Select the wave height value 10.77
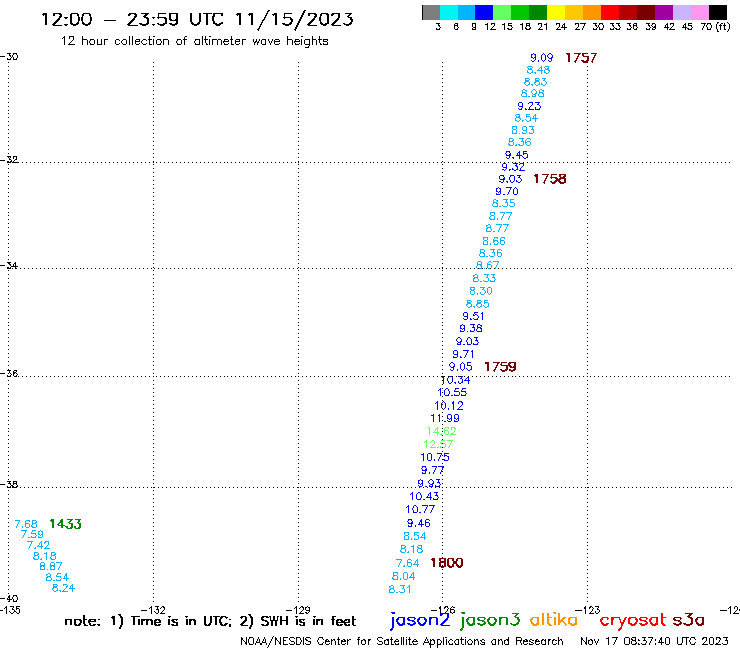Screen dimensions: 740x650 click(x=420, y=509)
